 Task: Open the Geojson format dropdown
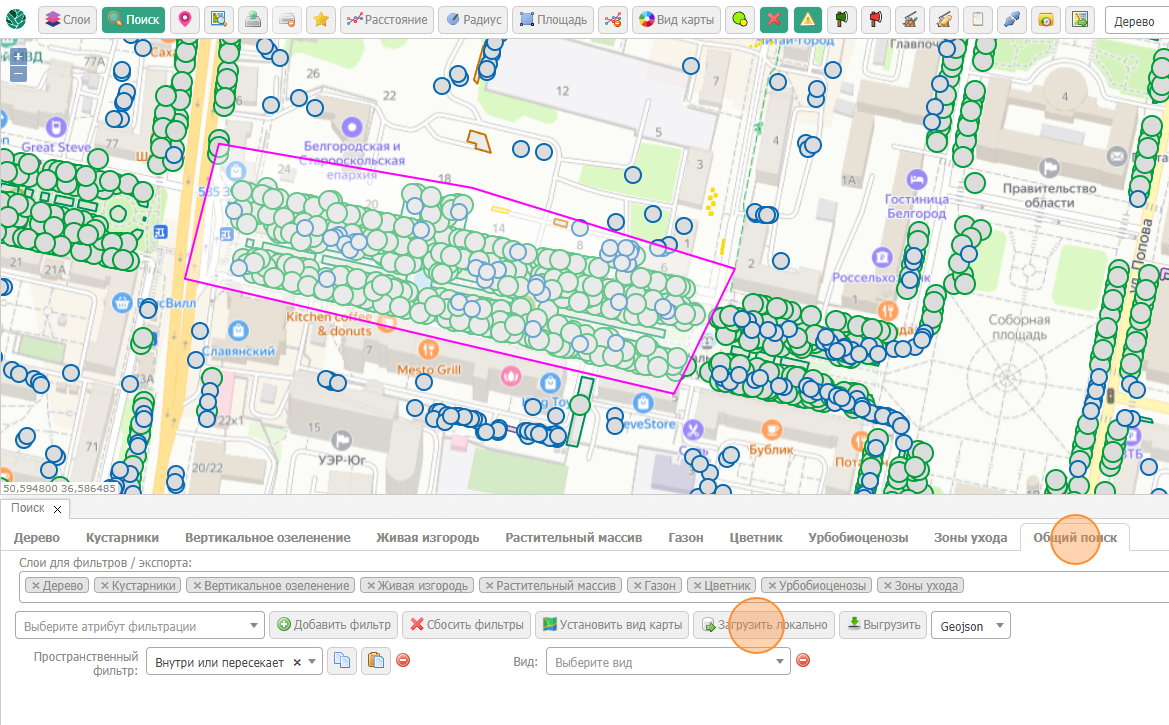pos(971,626)
